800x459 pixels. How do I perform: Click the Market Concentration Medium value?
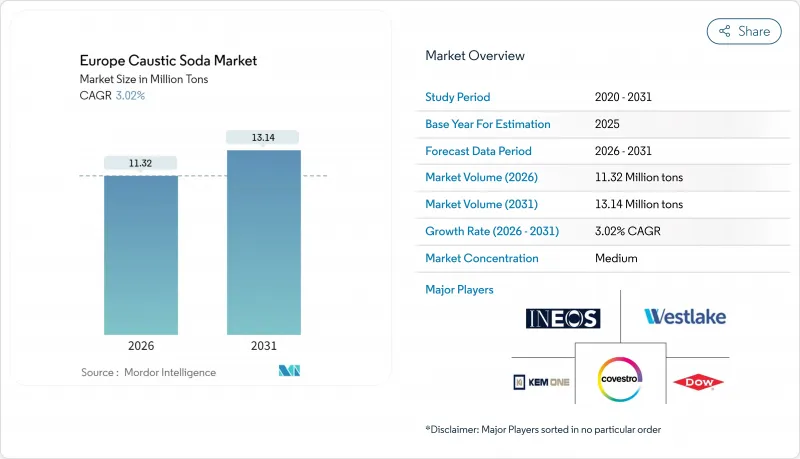tap(615, 258)
